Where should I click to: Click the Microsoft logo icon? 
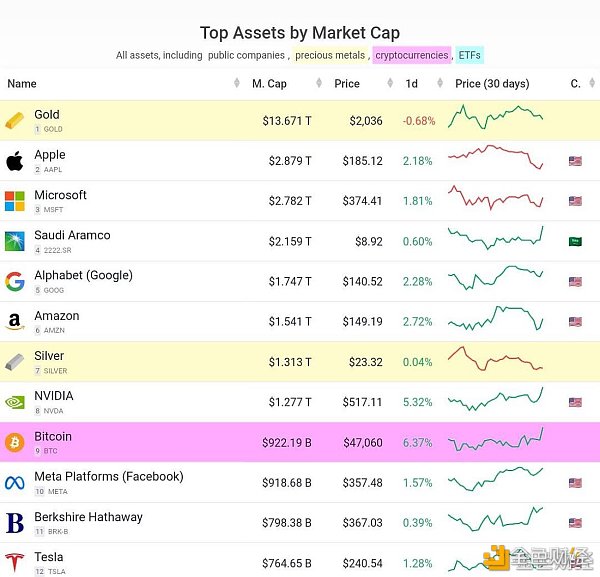point(15,201)
